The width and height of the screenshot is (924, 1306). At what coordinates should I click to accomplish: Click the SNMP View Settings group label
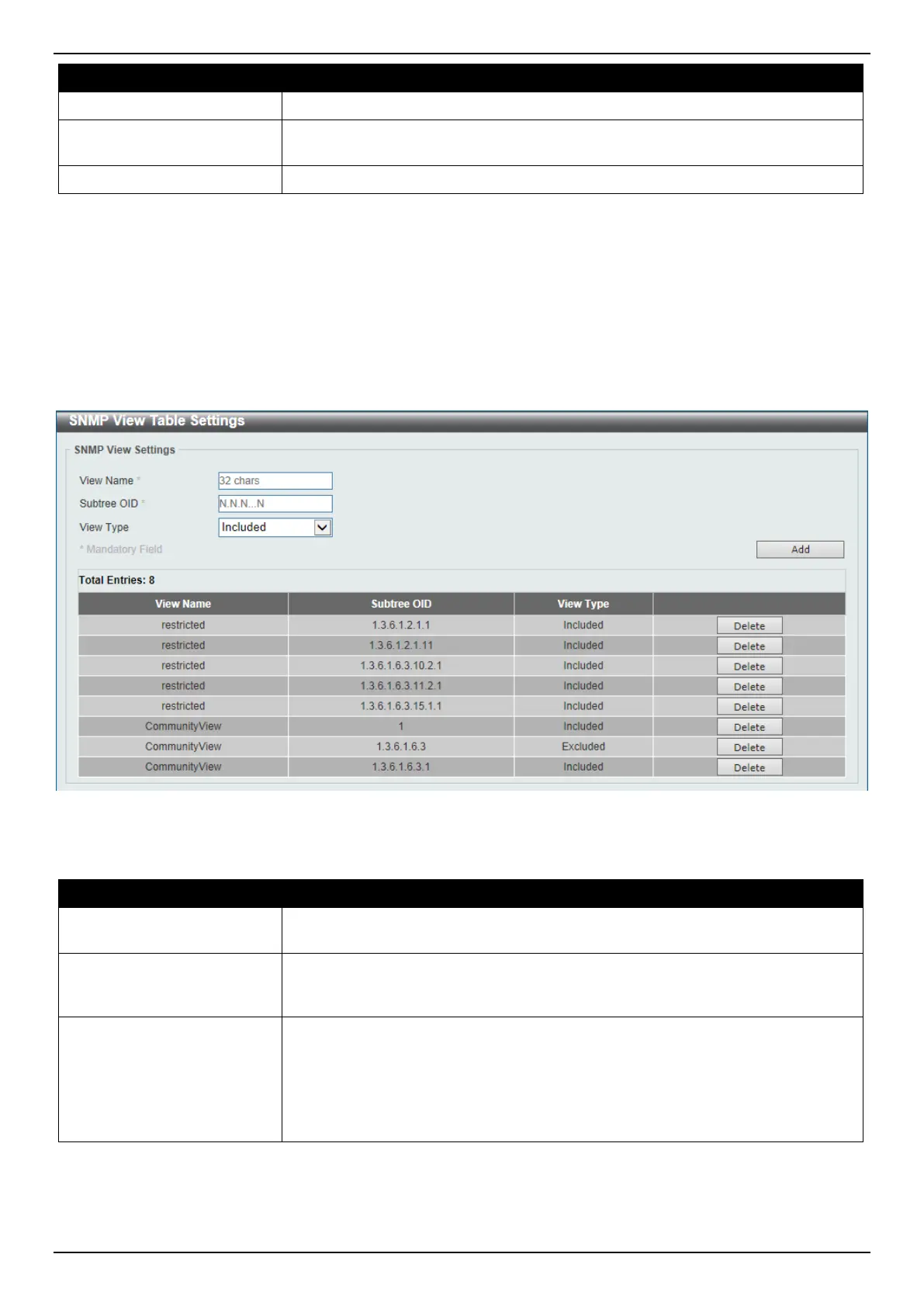[125, 449]
